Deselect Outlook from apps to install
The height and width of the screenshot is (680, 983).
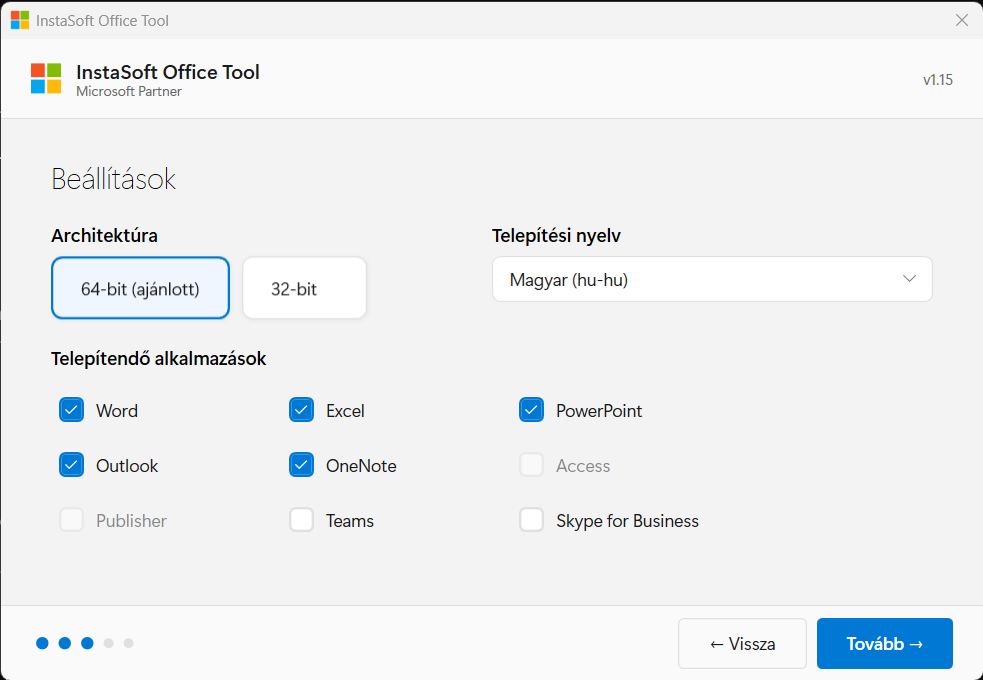point(71,465)
